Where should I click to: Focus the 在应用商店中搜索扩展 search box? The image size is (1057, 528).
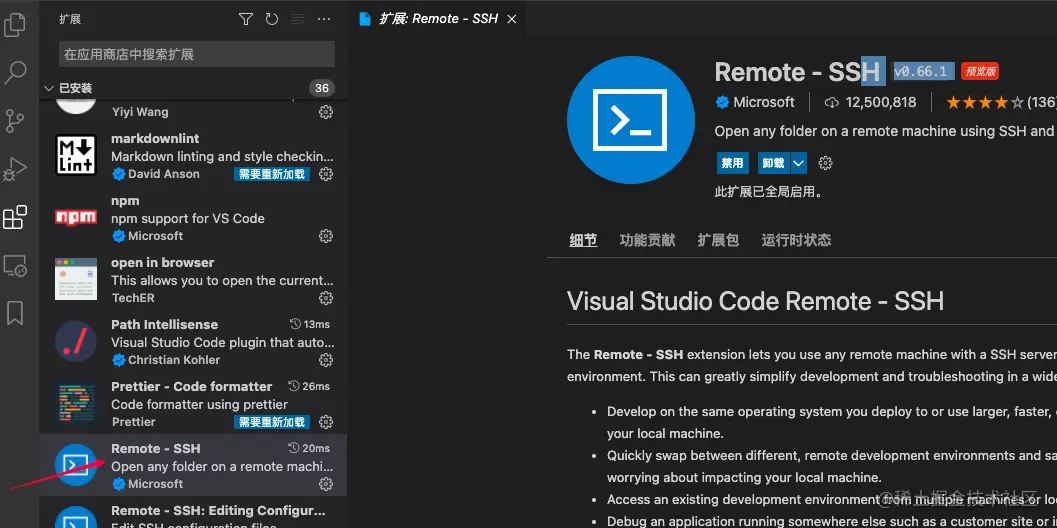197,54
